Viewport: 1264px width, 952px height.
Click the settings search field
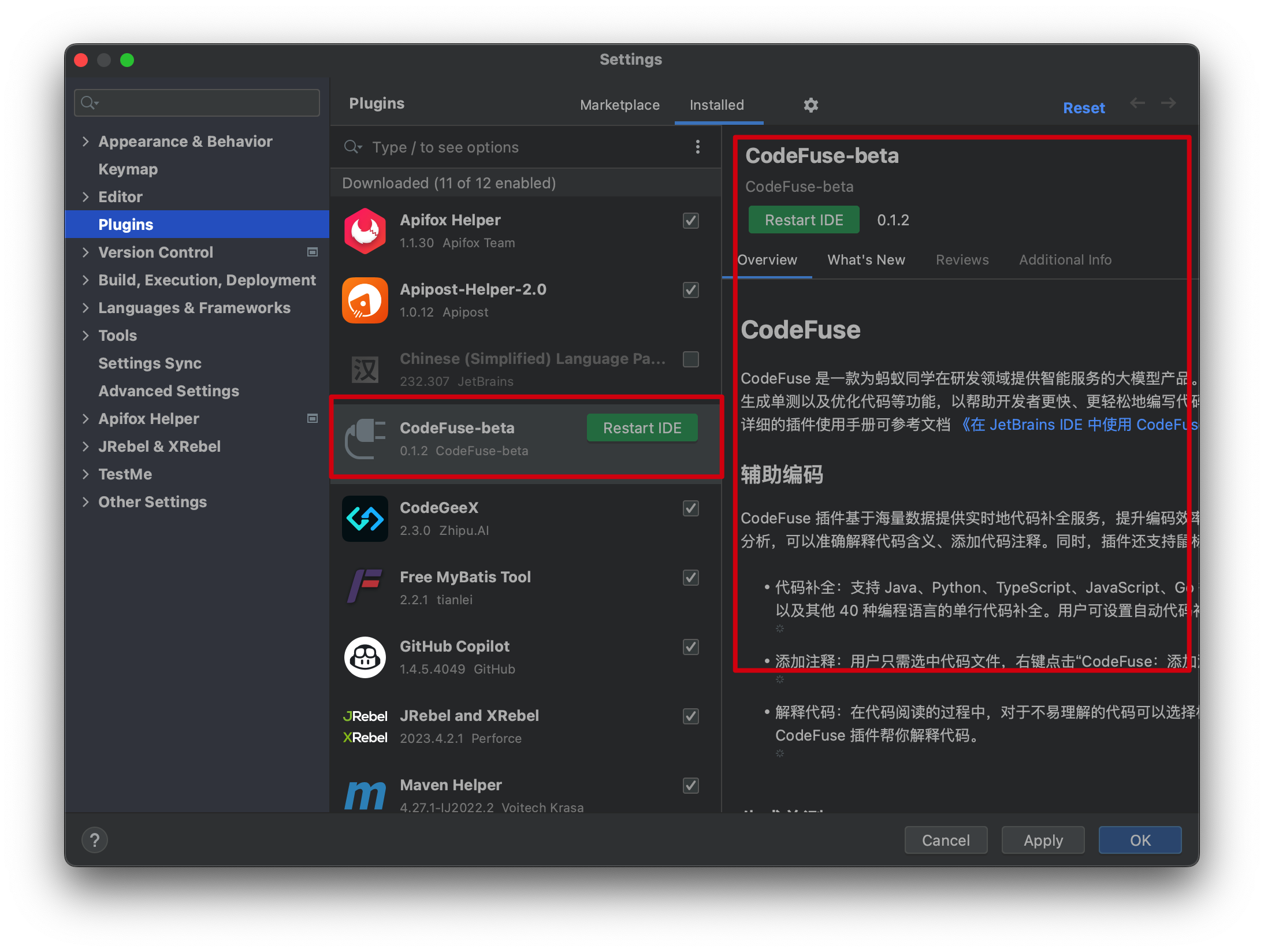[x=198, y=103]
